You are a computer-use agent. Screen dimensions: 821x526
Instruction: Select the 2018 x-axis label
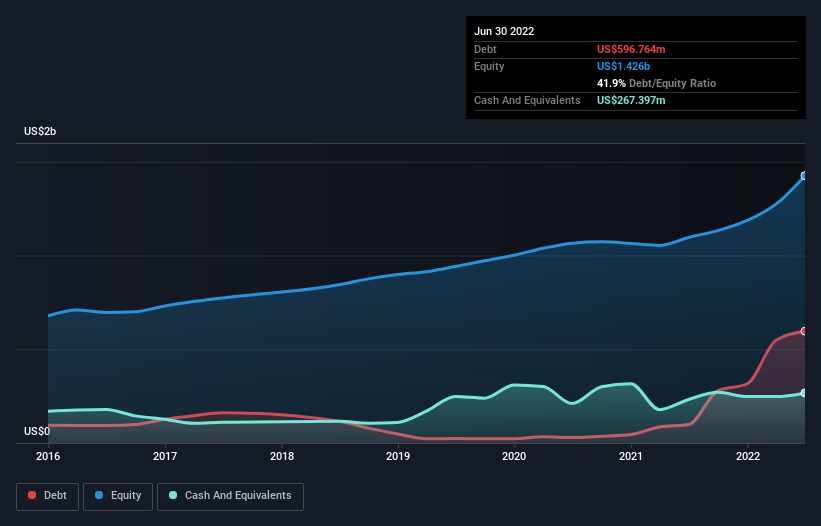(x=282, y=456)
